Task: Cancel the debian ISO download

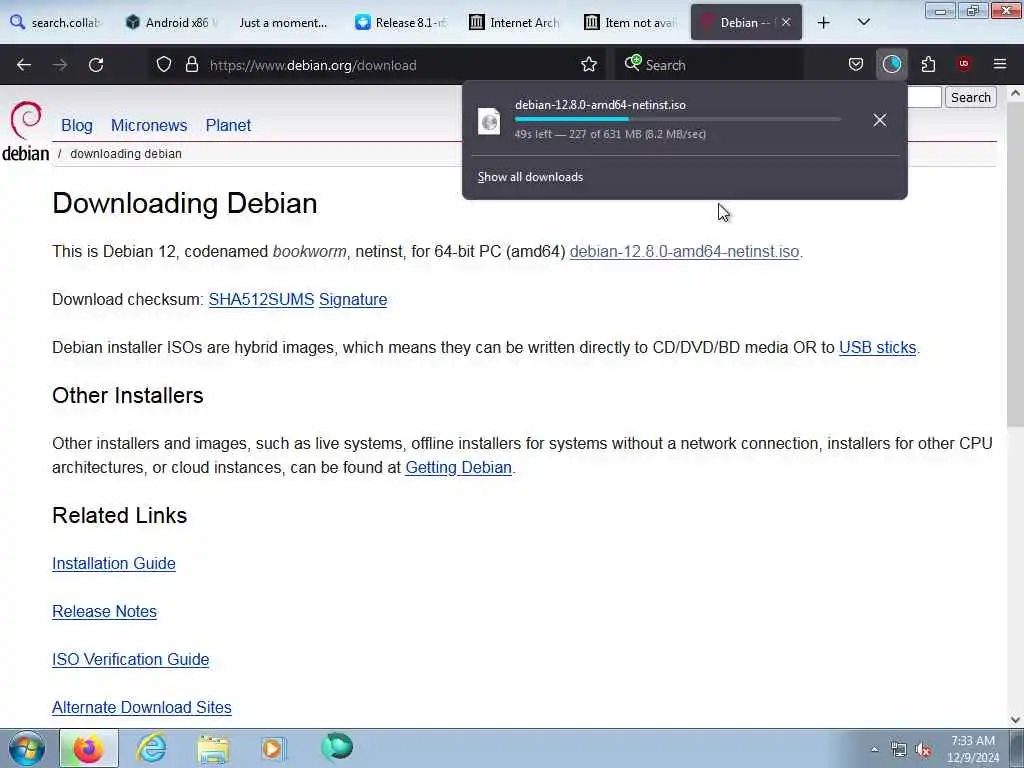Action: [880, 120]
